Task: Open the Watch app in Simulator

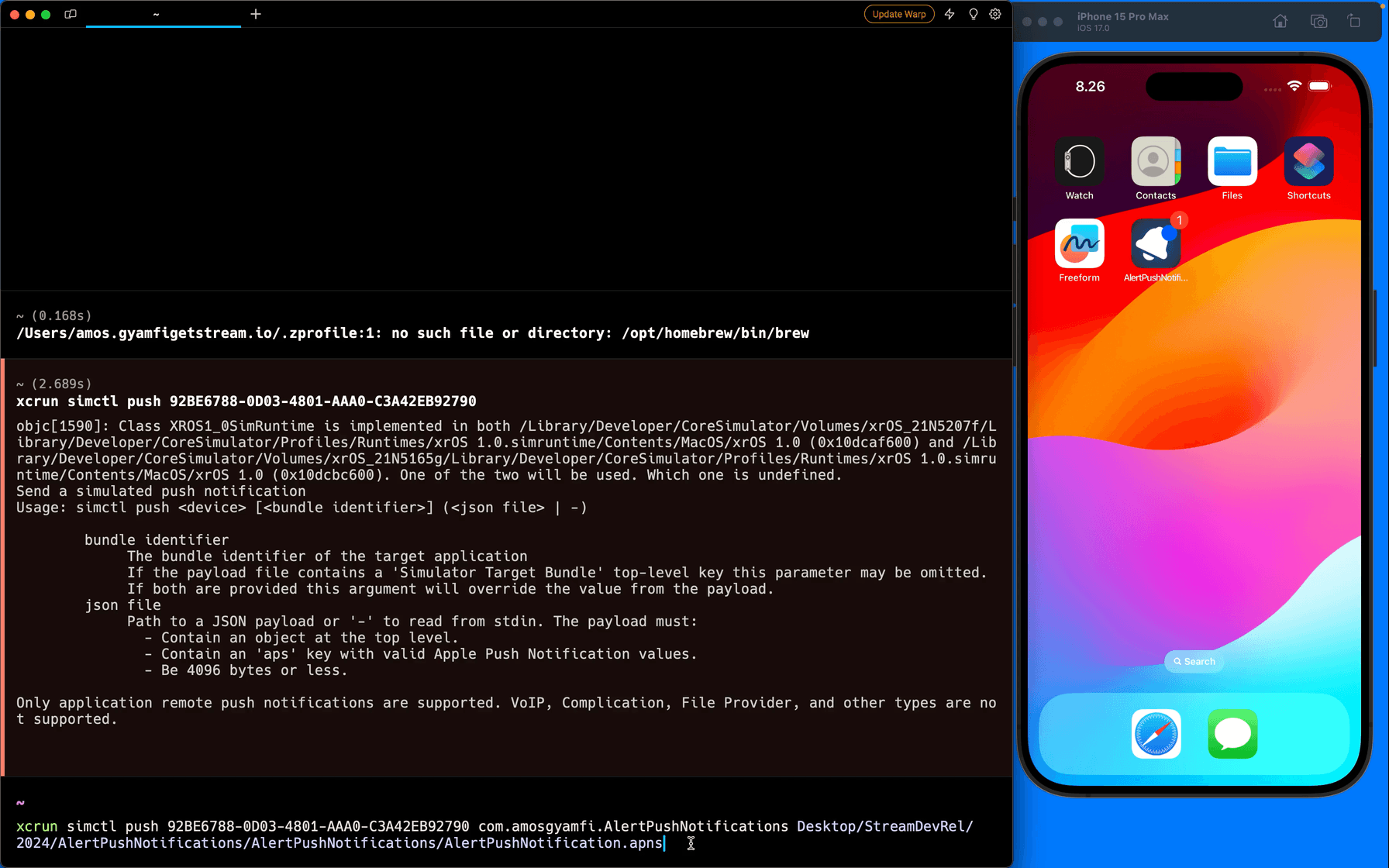Action: 1080,161
